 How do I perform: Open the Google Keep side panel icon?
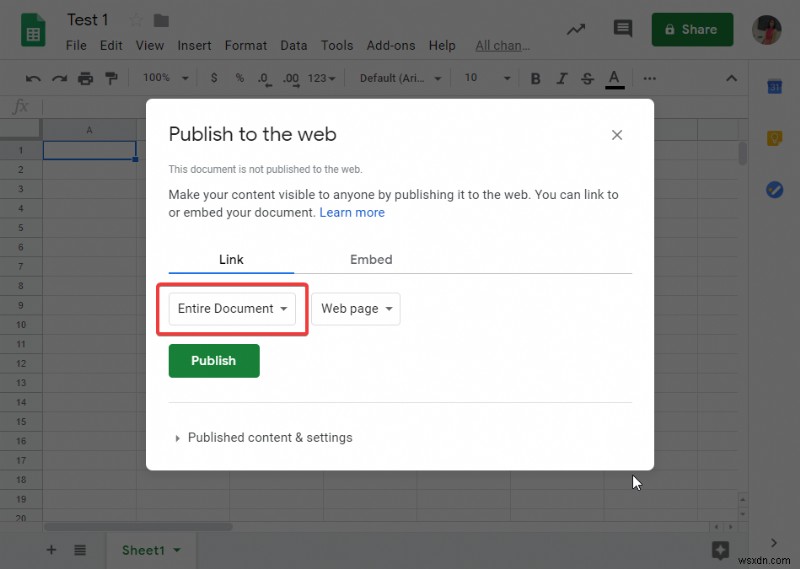(774, 138)
